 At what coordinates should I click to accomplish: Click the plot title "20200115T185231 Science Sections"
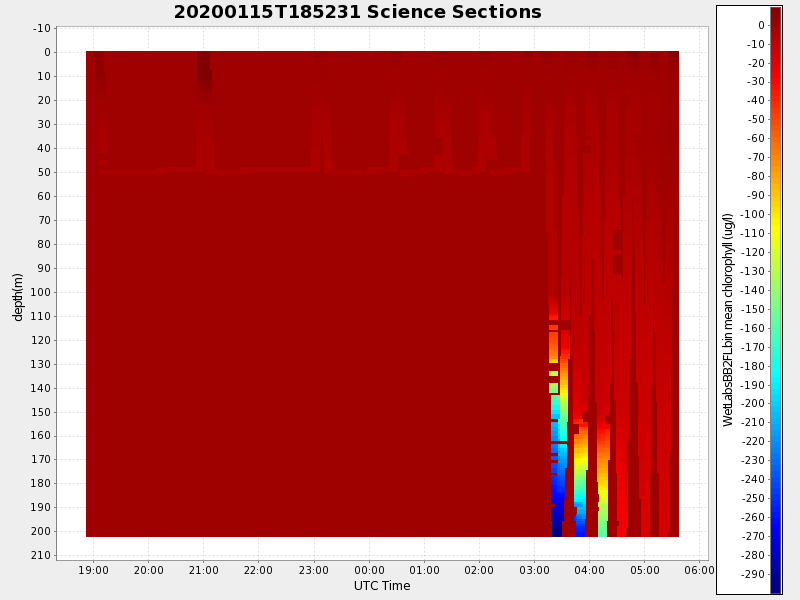click(x=357, y=12)
